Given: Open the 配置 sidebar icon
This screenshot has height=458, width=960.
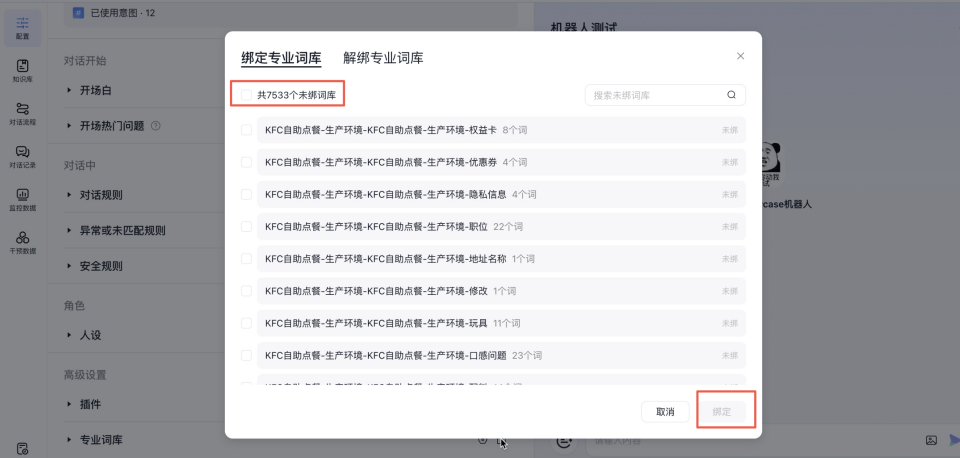Looking at the screenshot, I should [x=22, y=28].
